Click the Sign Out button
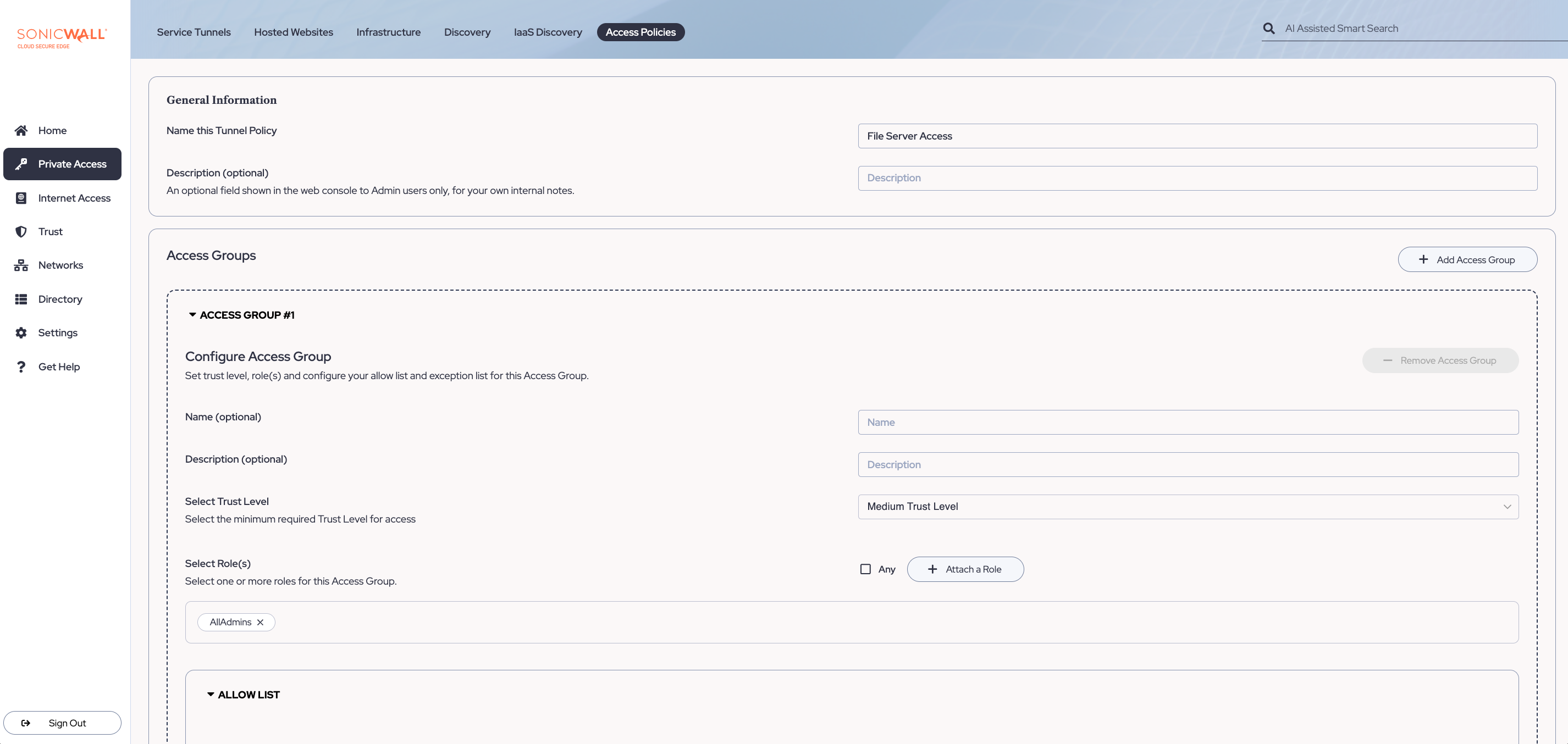The height and width of the screenshot is (744, 1568). [62, 723]
